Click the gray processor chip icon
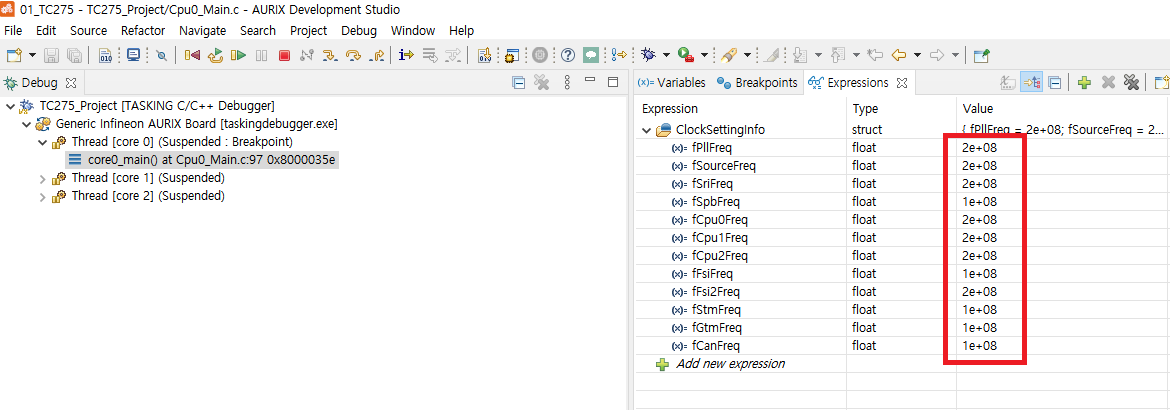Viewport: 1170px width, 410px height. [x=541, y=55]
